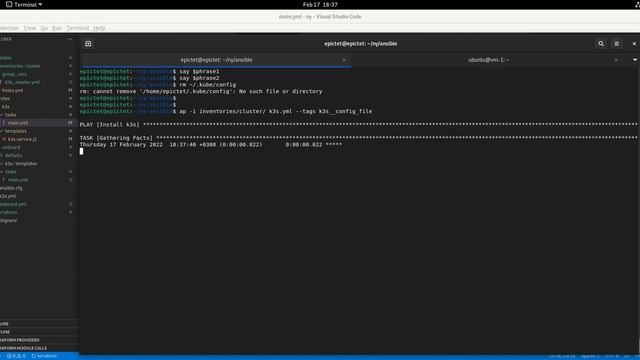Open the Run menu in VS Code

click(57, 28)
